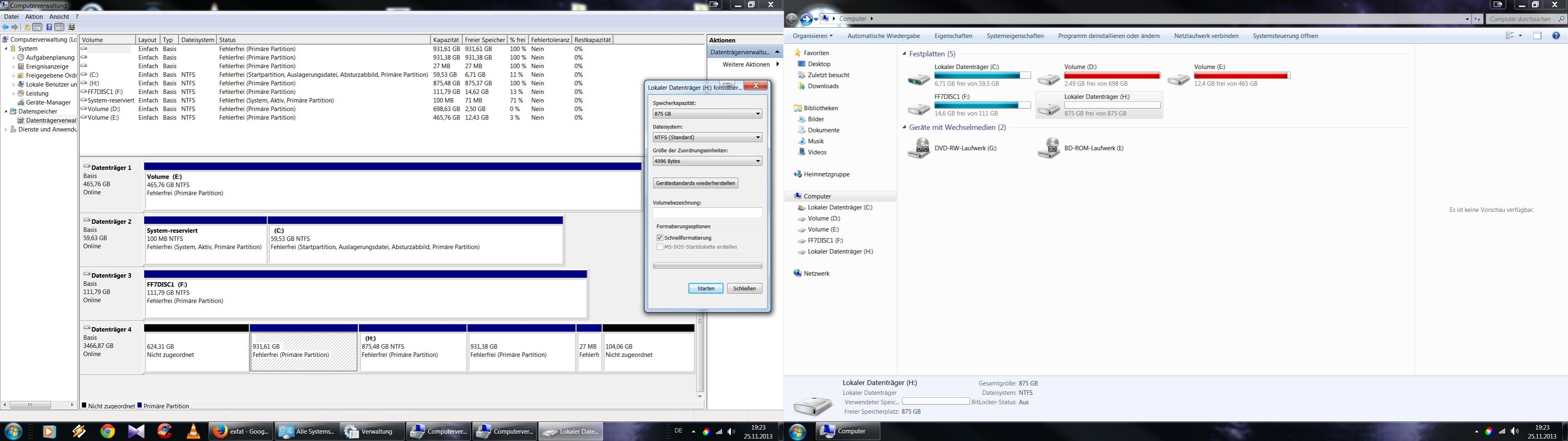Click the Volume (D:) hard drive icon
1568x441 pixels.
point(1048,79)
